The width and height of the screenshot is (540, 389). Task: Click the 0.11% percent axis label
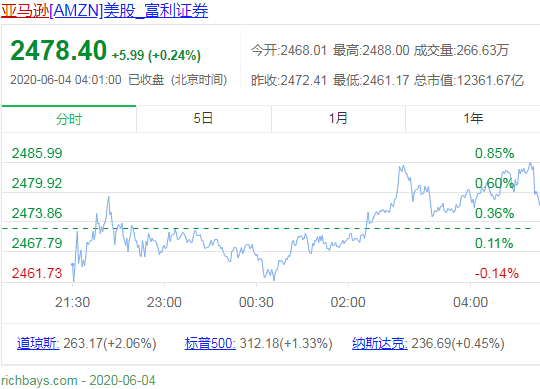494,243
